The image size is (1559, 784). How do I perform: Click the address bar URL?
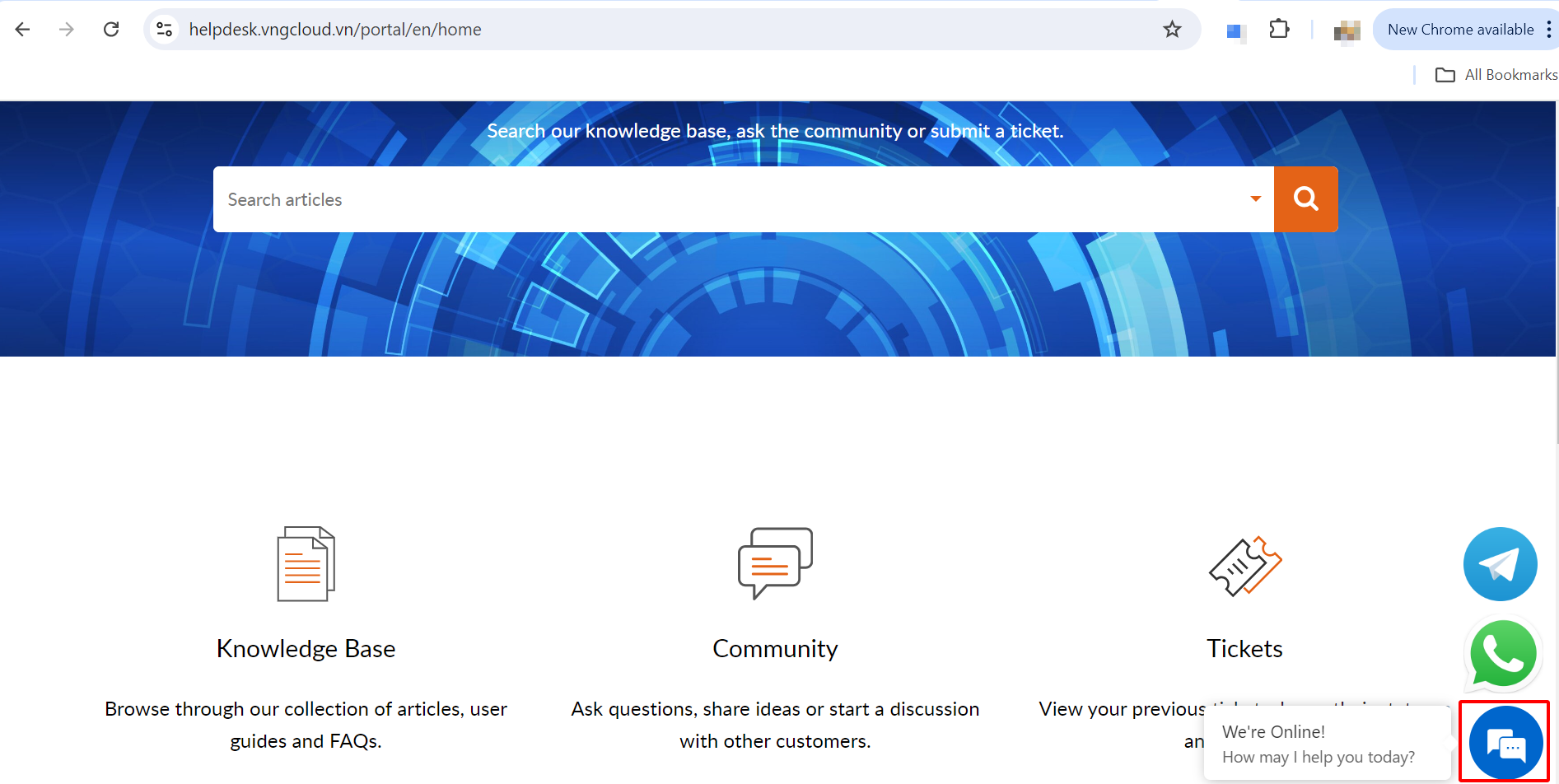pyautogui.click(x=335, y=30)
